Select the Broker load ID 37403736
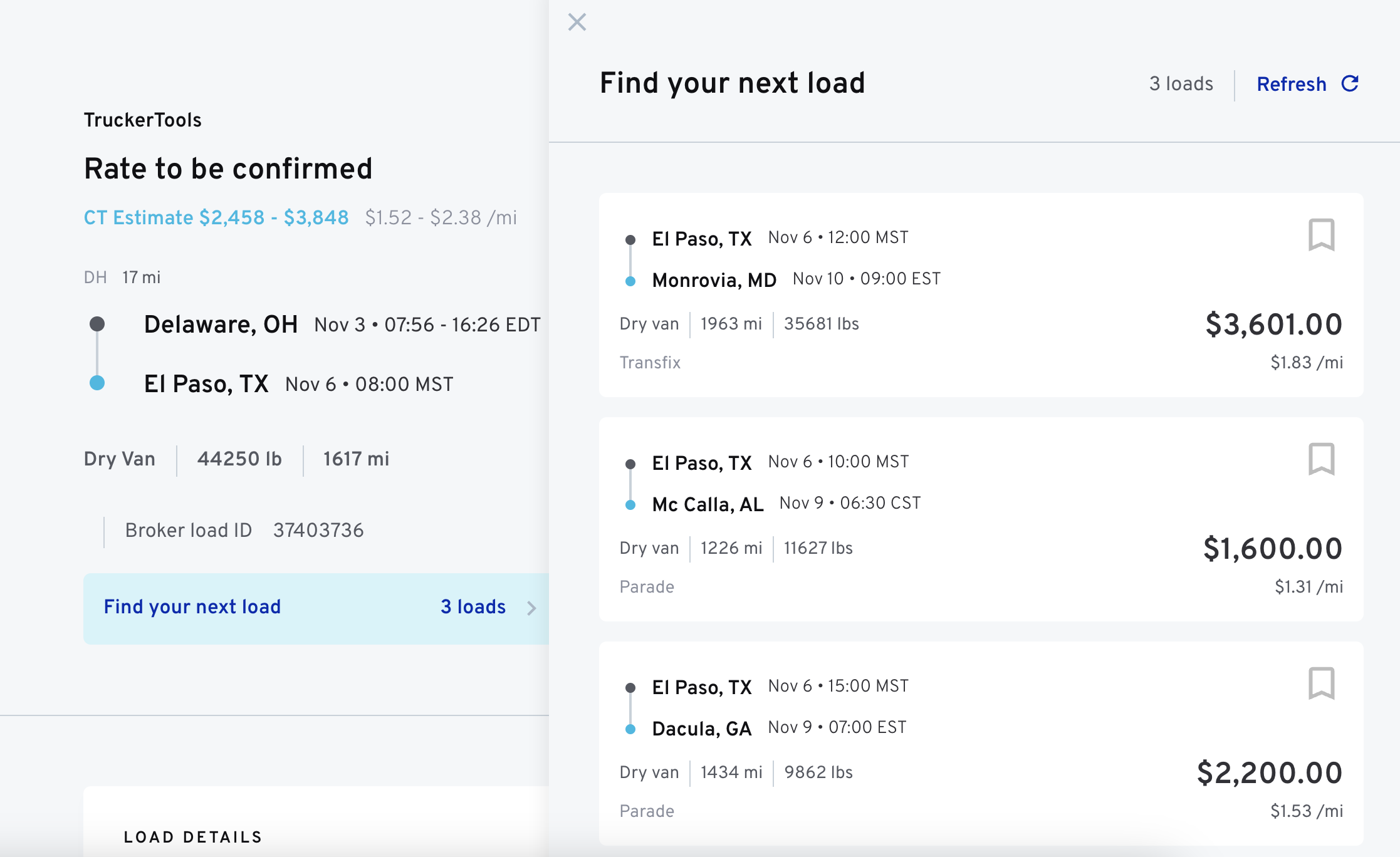The height and width of the screenshot is (857, 1400). pyautogui.click(x=318, y=531)
